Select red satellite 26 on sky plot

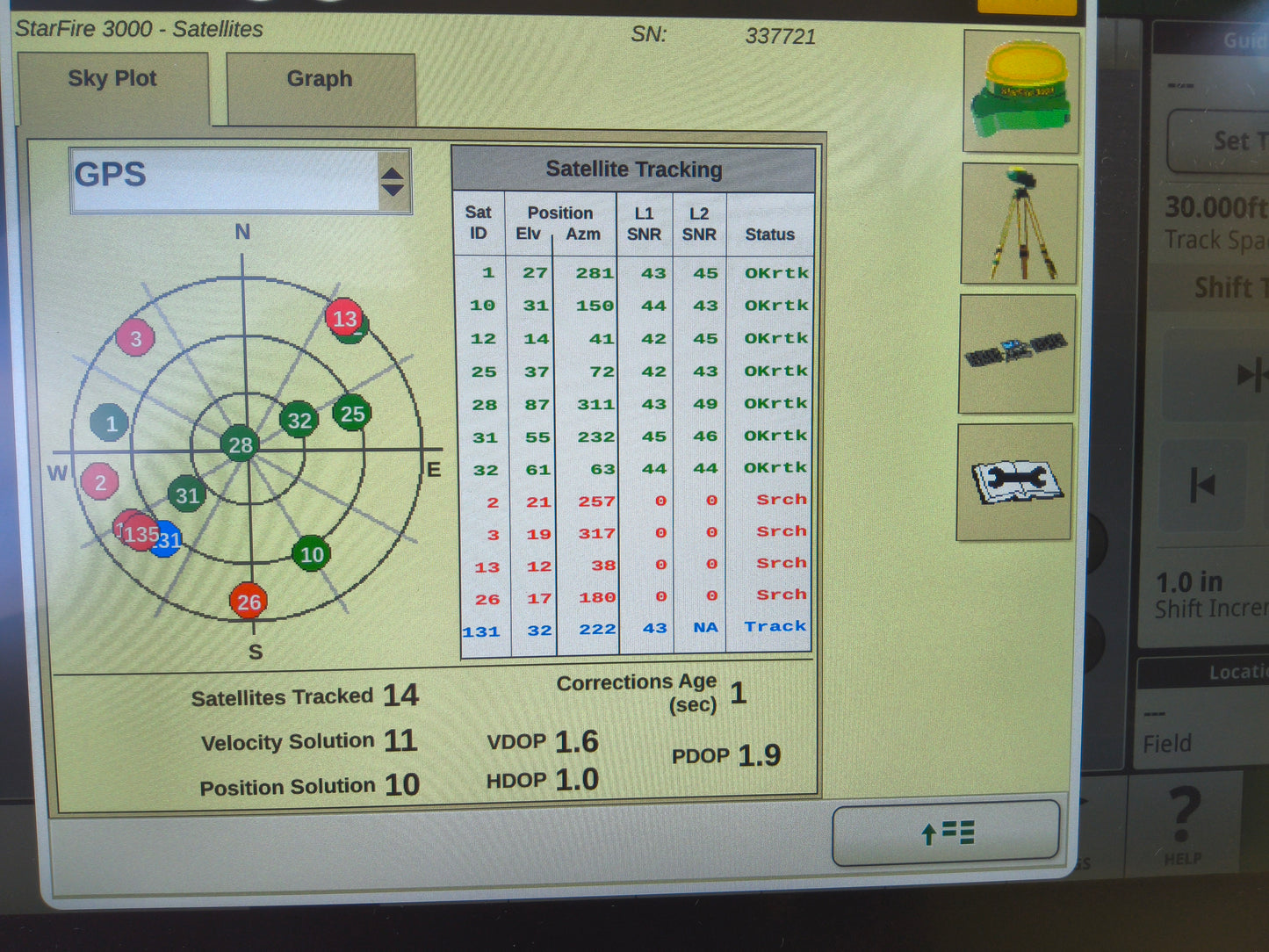[249, 602]
